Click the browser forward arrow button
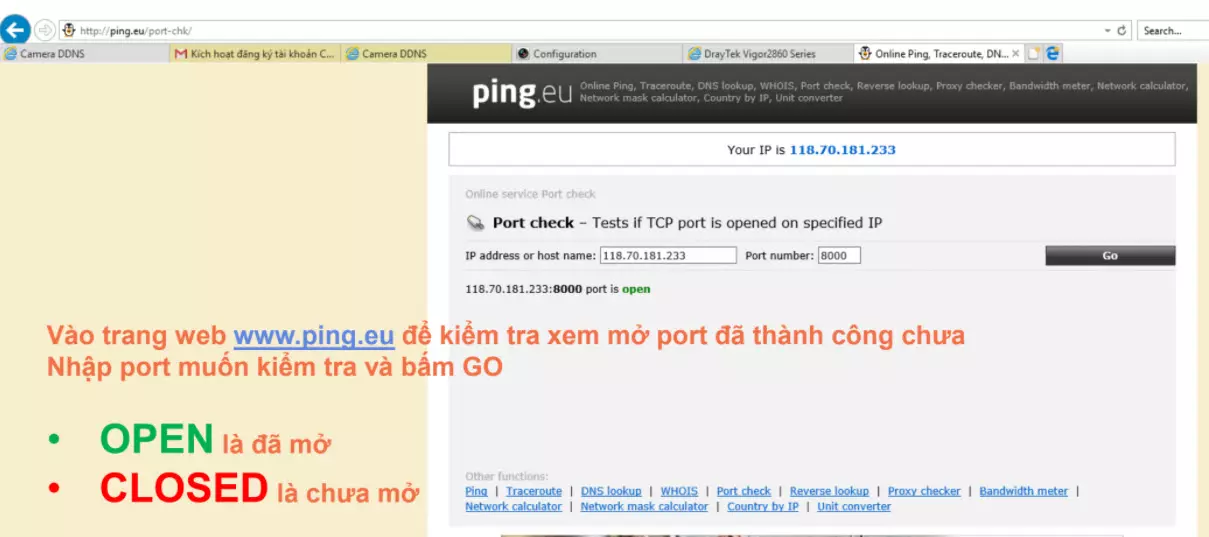This screenshot has width=1209, height=537. [x=45, y=29]
